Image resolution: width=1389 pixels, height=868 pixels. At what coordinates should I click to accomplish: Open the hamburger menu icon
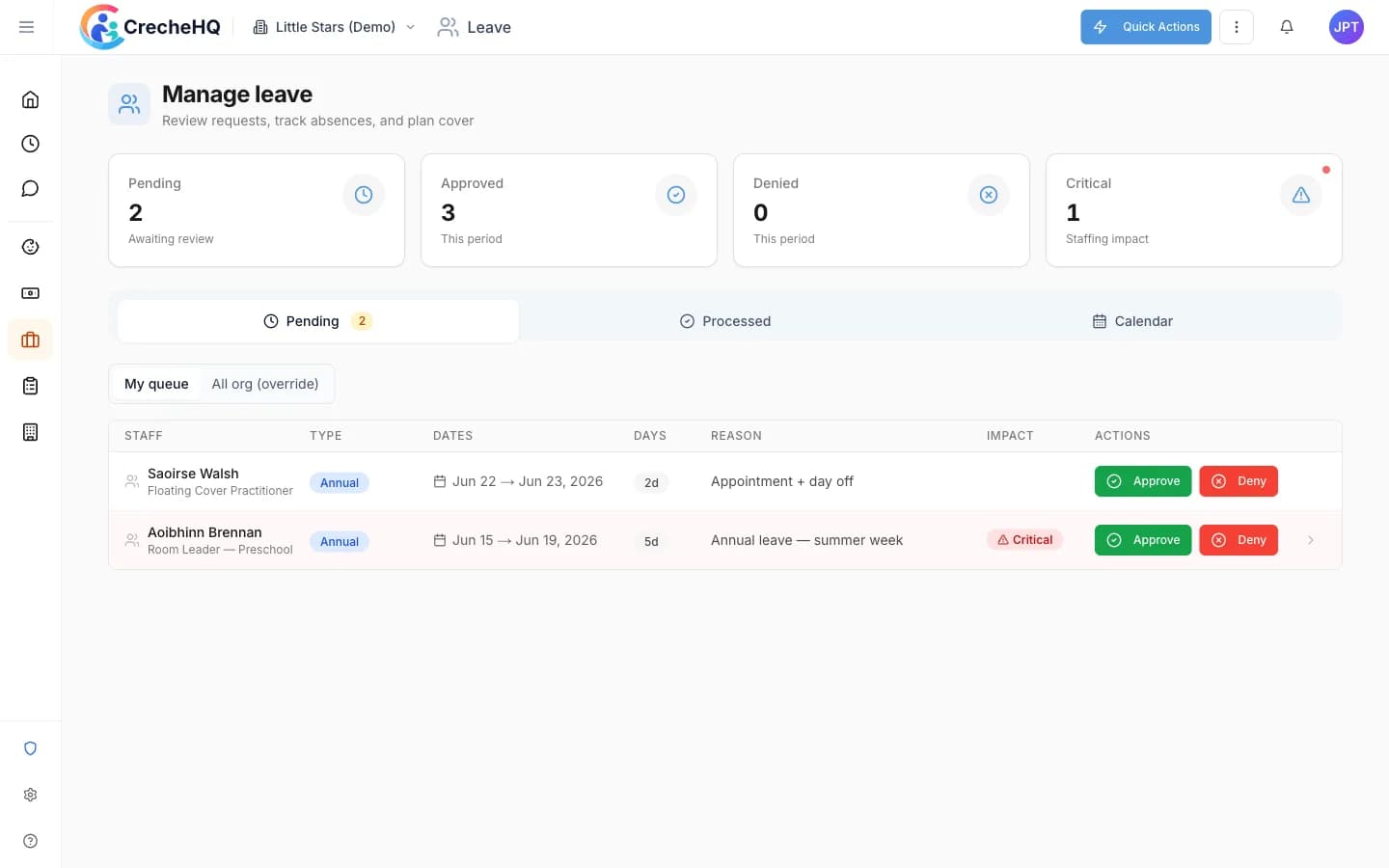27,27
